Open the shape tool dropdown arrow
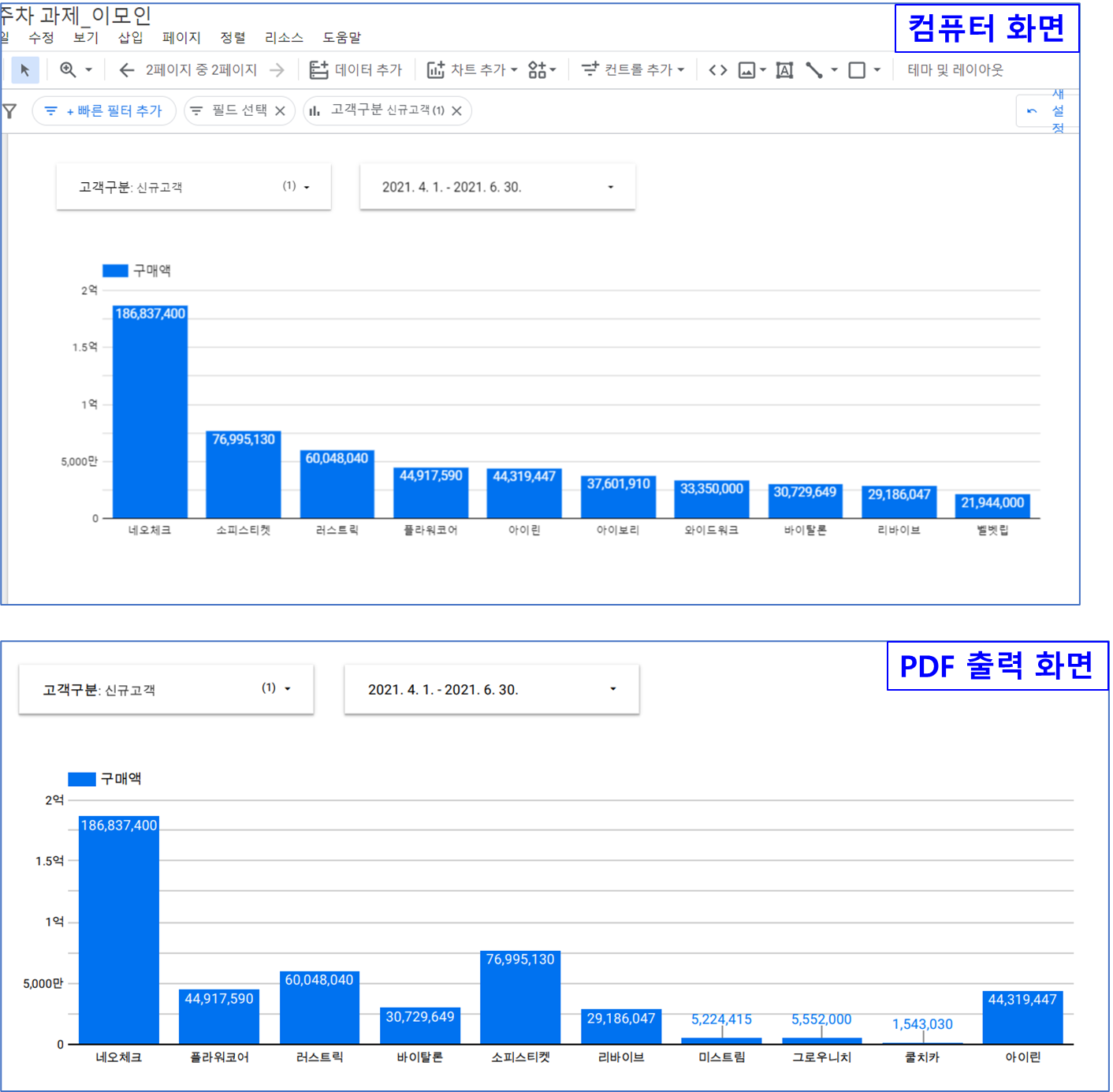The height and width of the screenshot is (1092, 1113). 877,70
